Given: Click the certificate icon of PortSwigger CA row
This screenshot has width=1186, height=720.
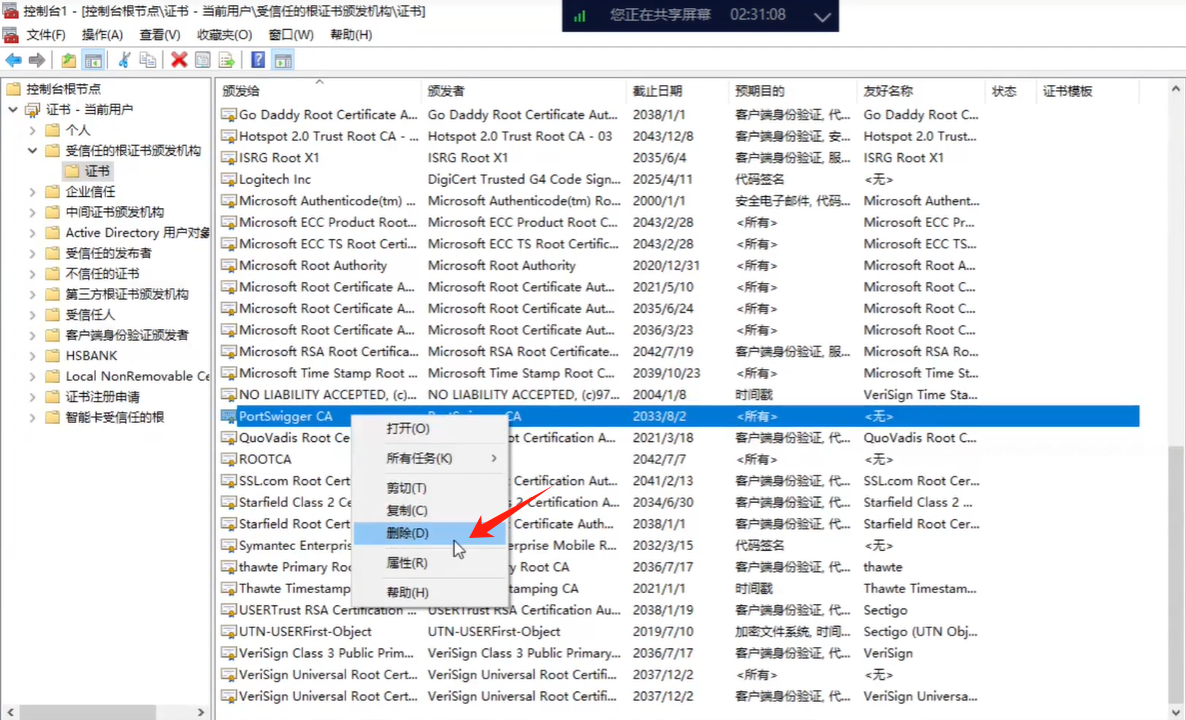Looking at the screenshot, I should [x=228, y=417].
